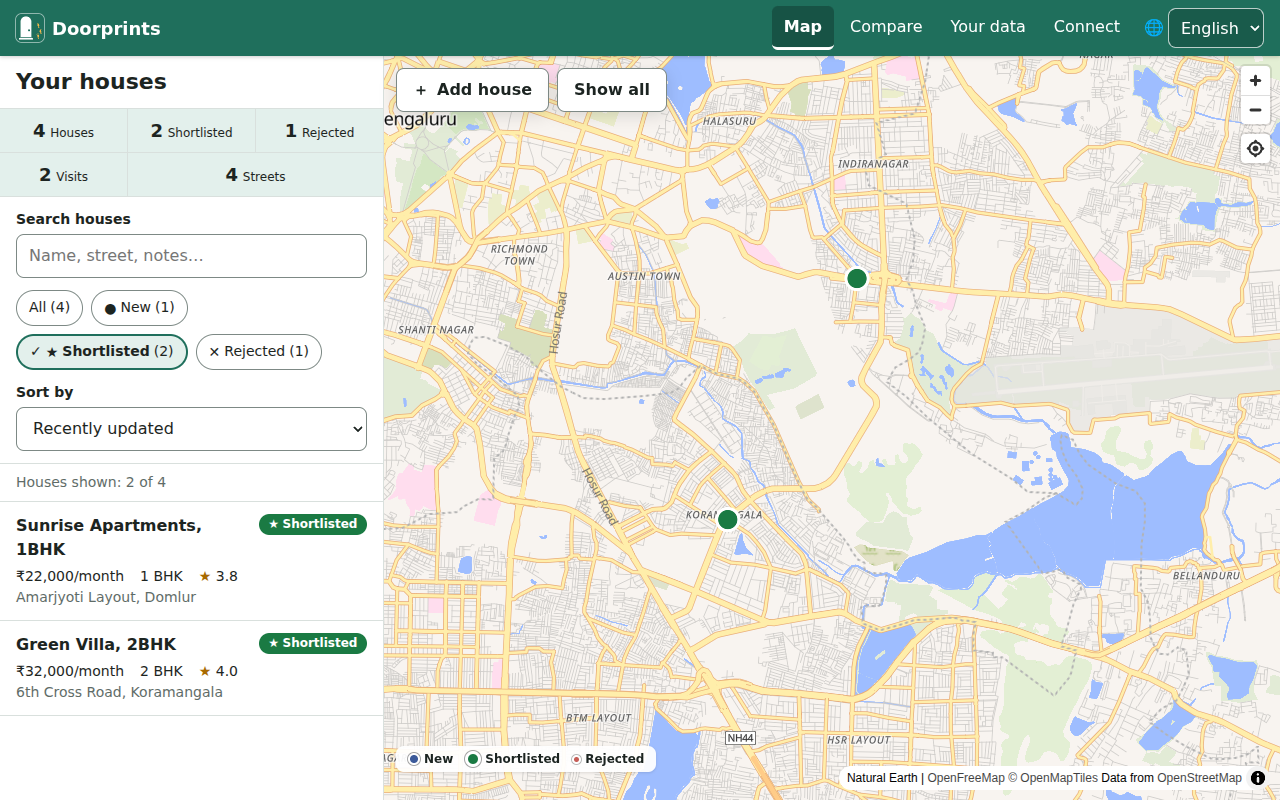Click the globe language icon
Image resolution: width=1280 pixels, height=800 pixels.
(x=1154, y=28)
